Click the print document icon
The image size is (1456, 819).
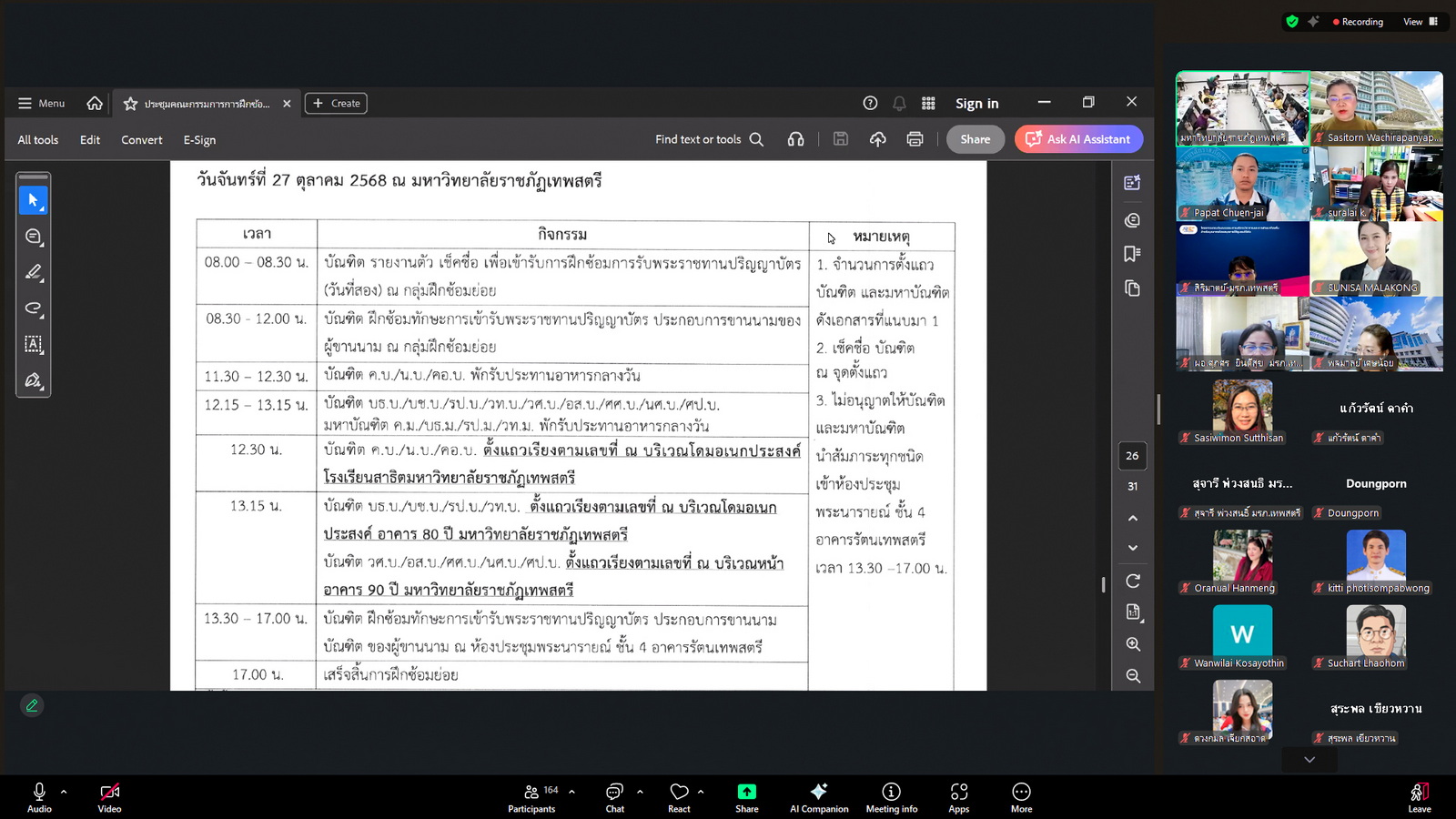[915, 139]
